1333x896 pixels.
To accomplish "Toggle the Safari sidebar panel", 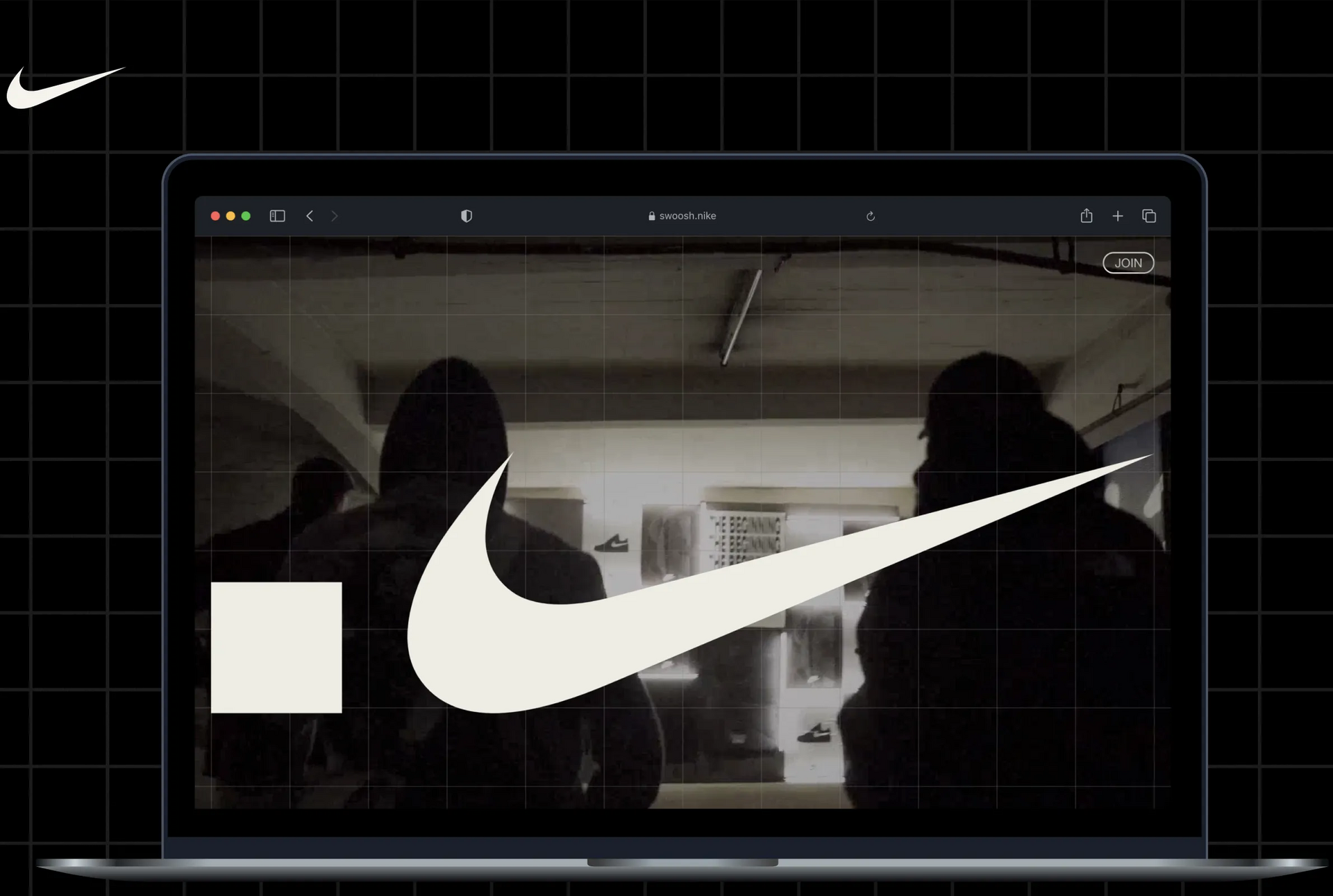I will 276,216.
